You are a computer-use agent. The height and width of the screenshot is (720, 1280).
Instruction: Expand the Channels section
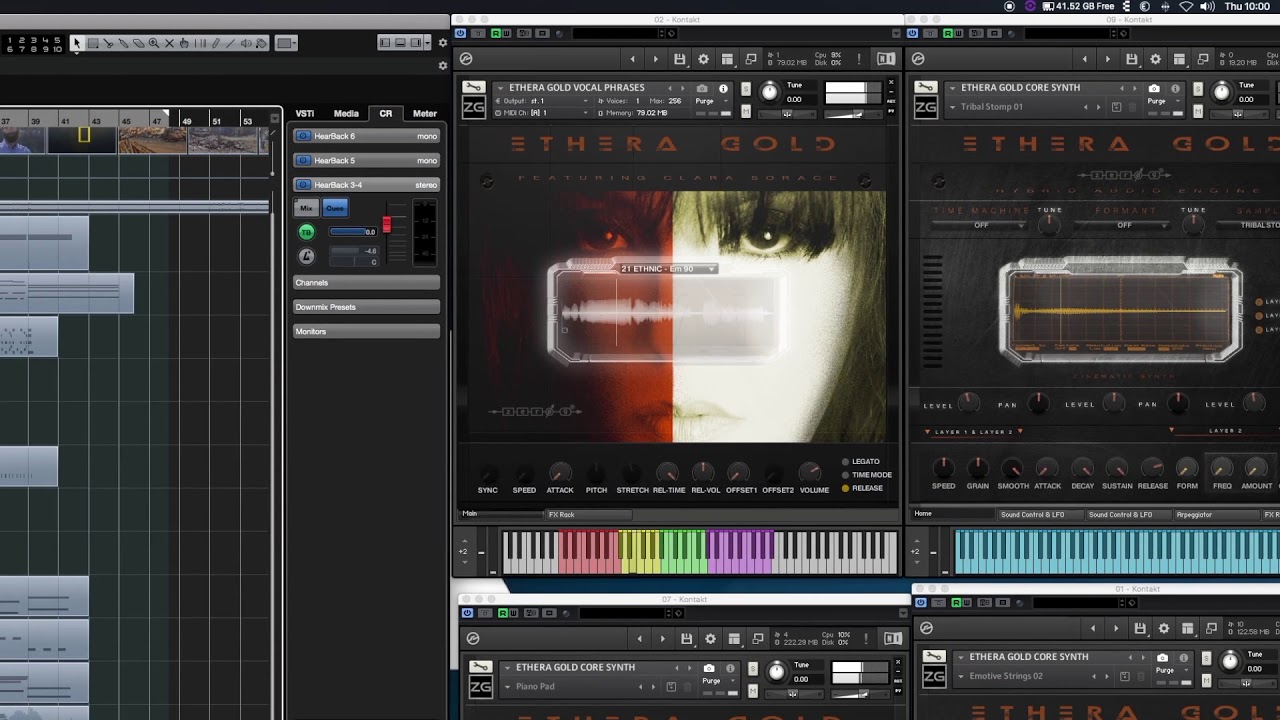(x=366, y=283)
